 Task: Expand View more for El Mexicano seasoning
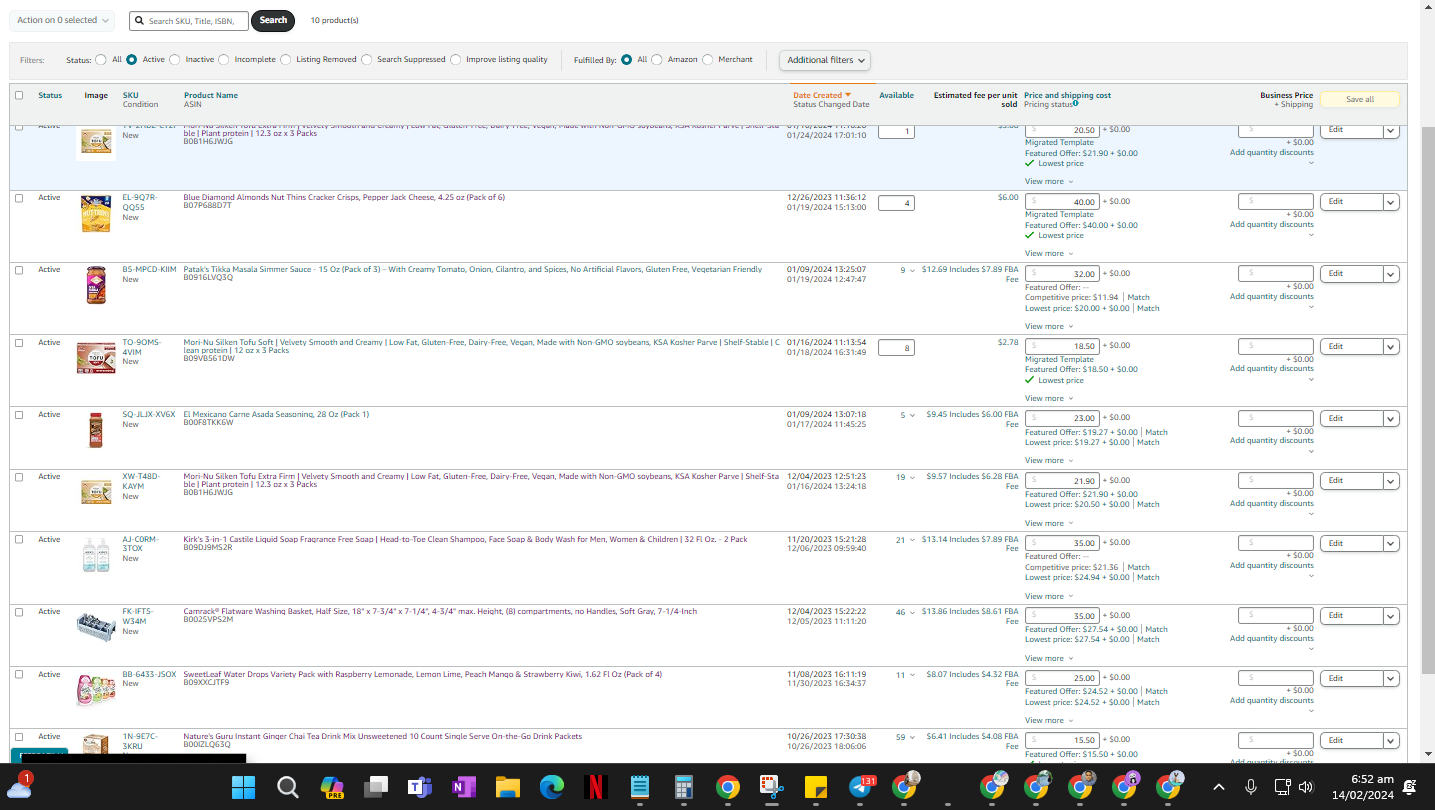1049,461
